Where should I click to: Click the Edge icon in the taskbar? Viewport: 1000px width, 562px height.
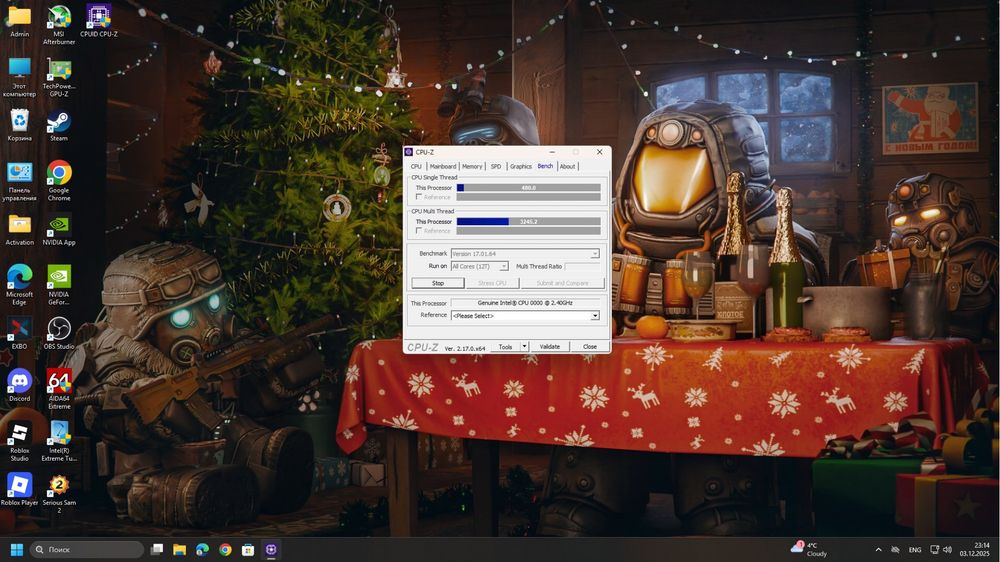pos(202,549)
